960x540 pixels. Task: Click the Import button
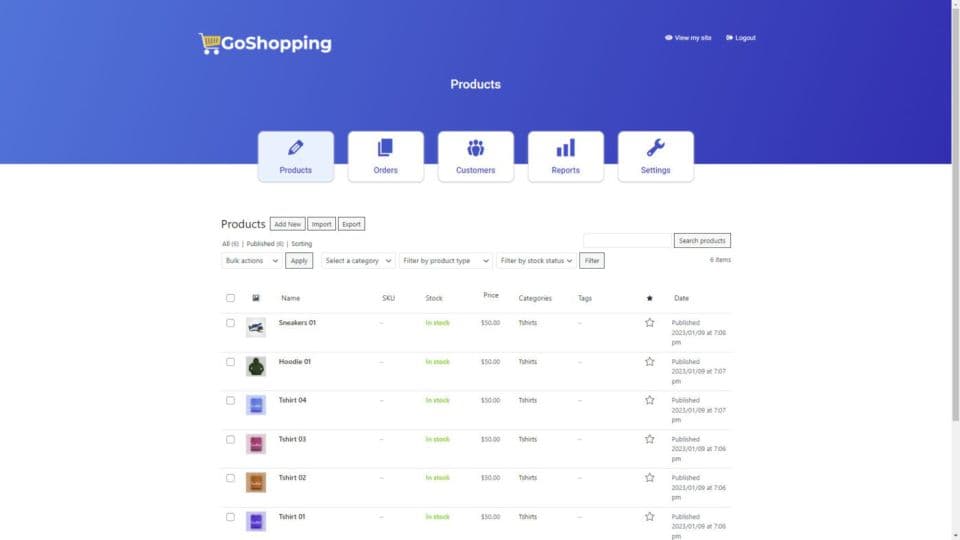tap(321, 224)
